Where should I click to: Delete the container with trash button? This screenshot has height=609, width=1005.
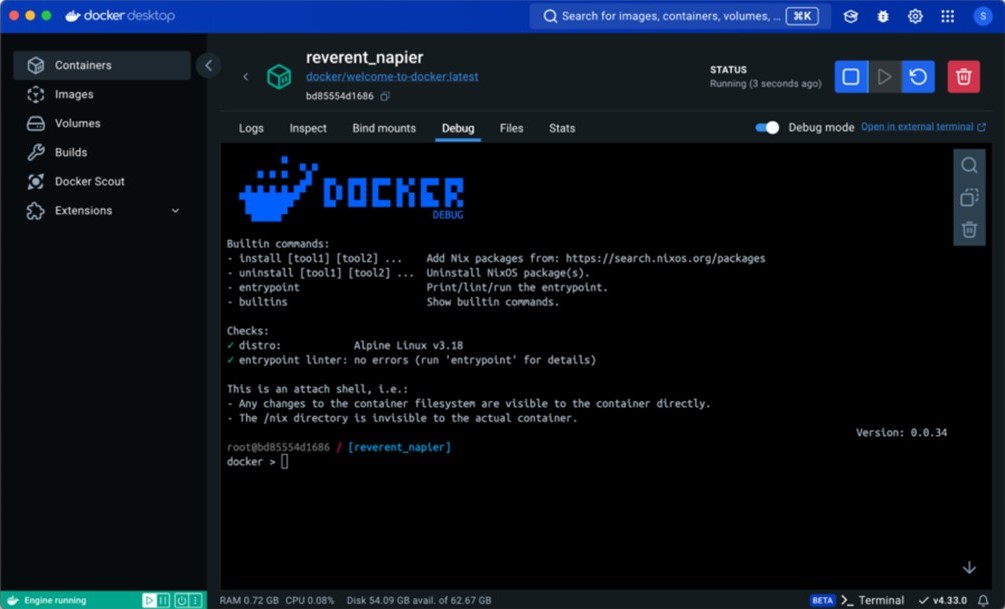coord(963,77)
